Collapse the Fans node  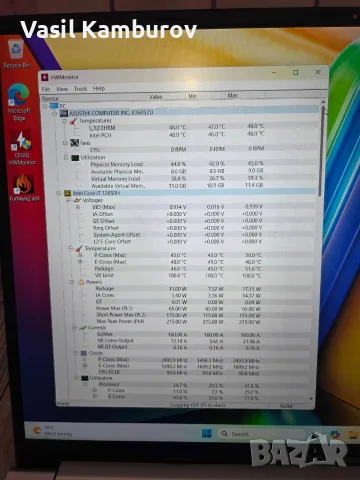[66, 143]
